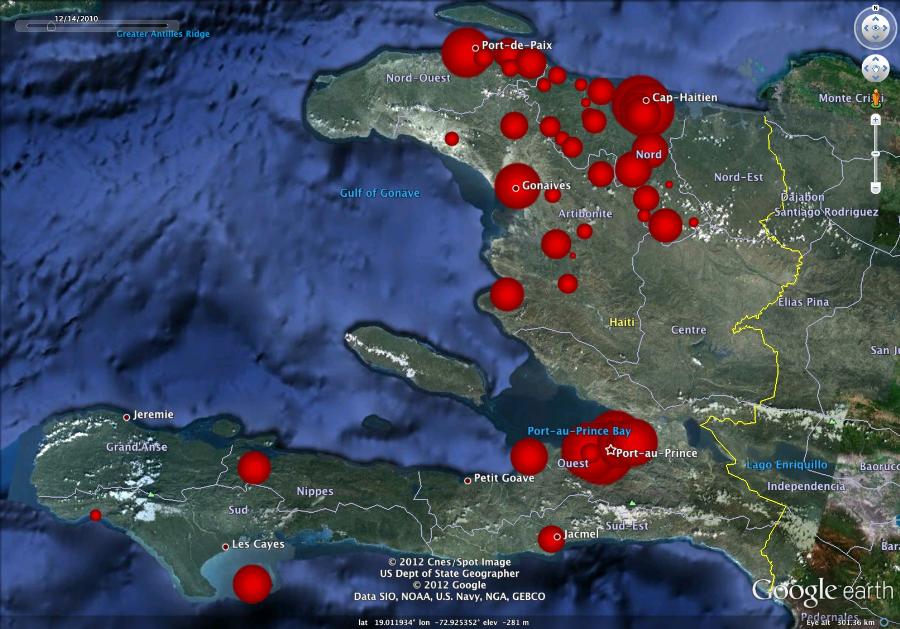Zoom in with the plus button
This screenshot has height=629, width=900.
coord(875,120)
